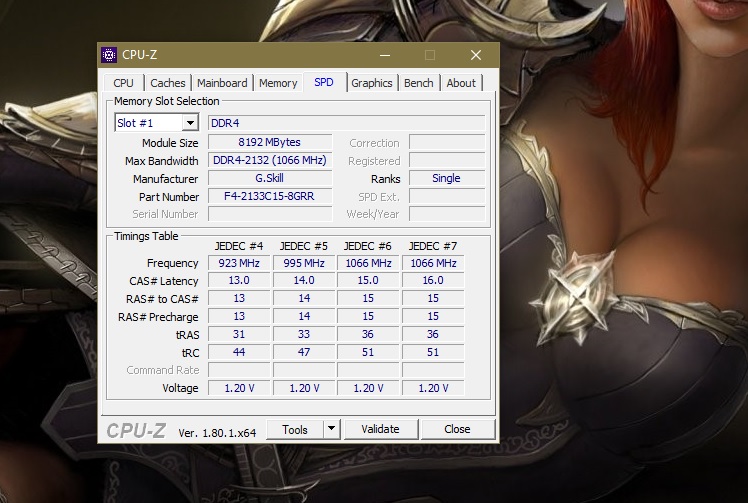Click tRC value 44
The image size is (748, 503).
pos(239,352)
